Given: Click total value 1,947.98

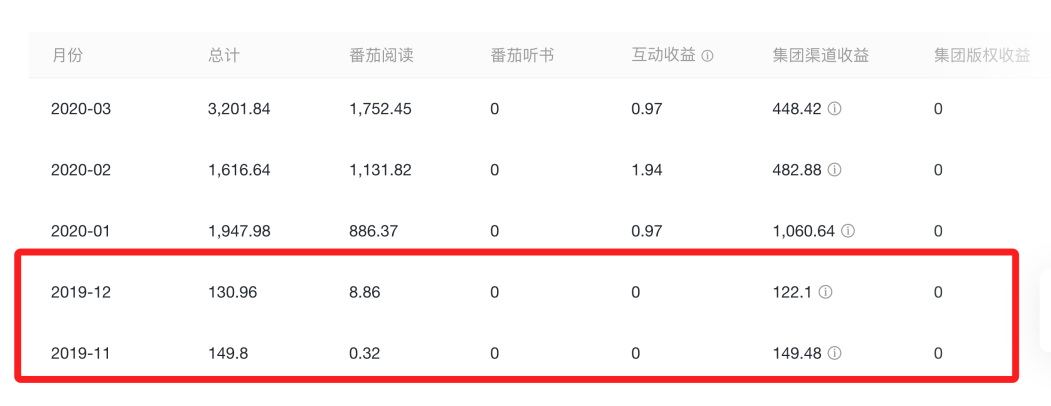Looking at the screenshot, I should 239,231.
